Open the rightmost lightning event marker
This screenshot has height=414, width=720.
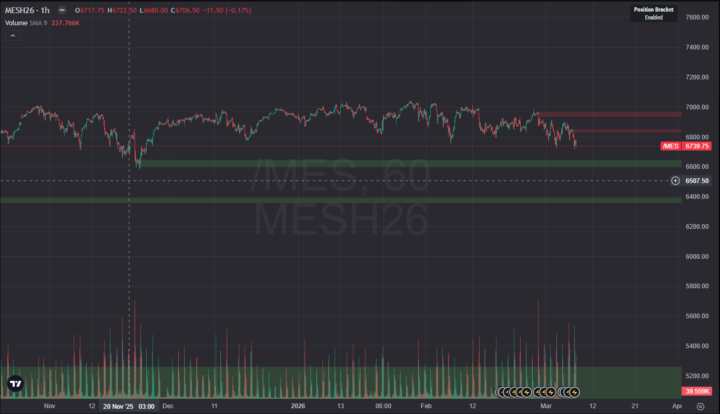(x=574, y=392)
